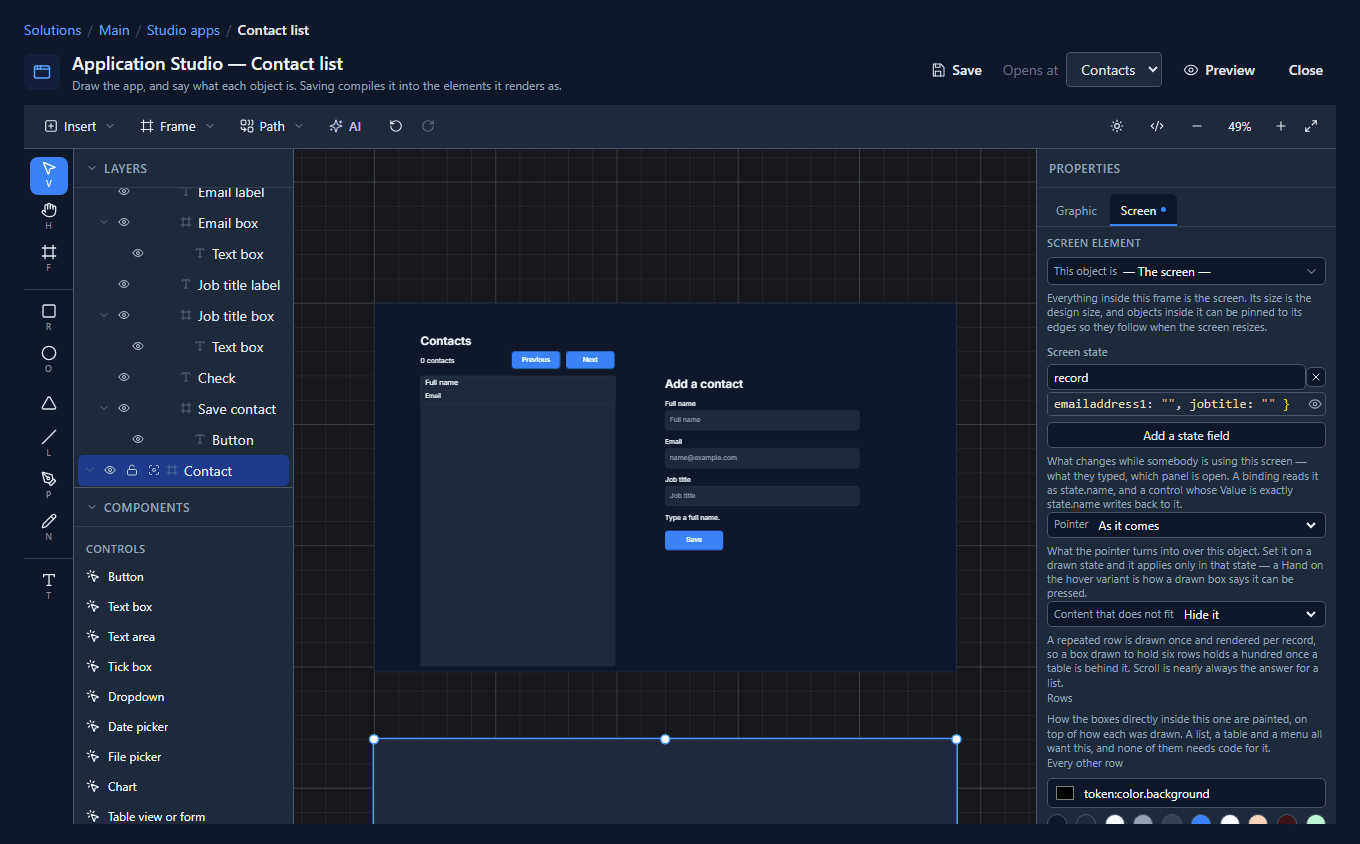
Task: Open 'Content that does not fit' dropdown
Action: coord(1186,614)
